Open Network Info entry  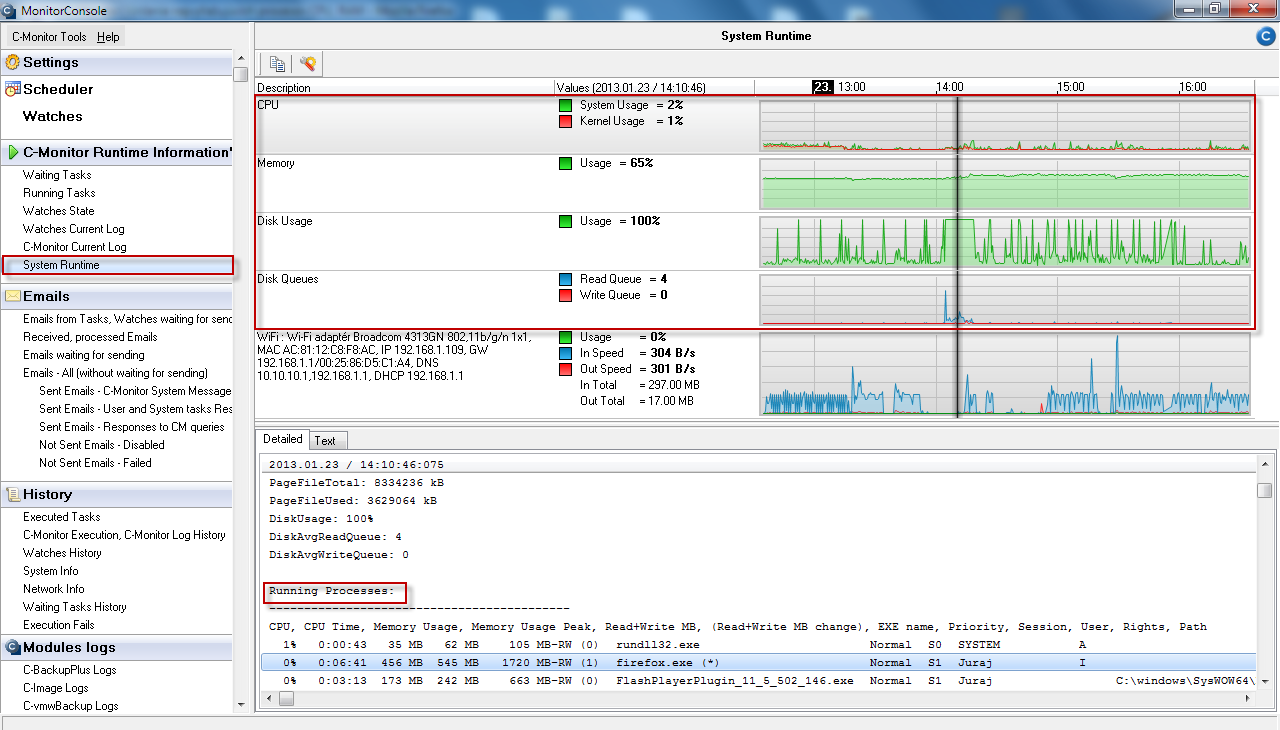(54, 589)
